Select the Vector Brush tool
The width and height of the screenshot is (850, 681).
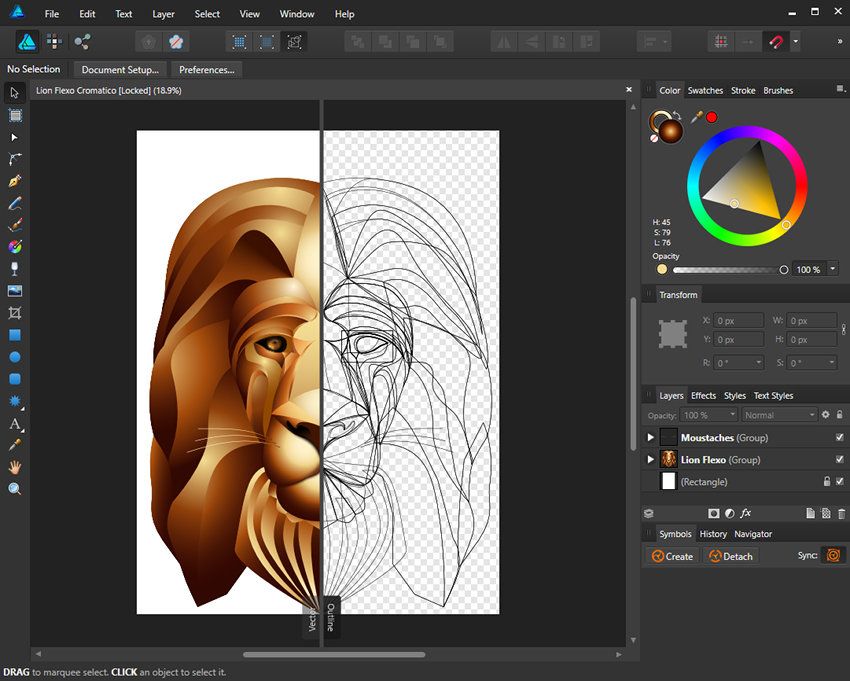(x=15, y=224)
